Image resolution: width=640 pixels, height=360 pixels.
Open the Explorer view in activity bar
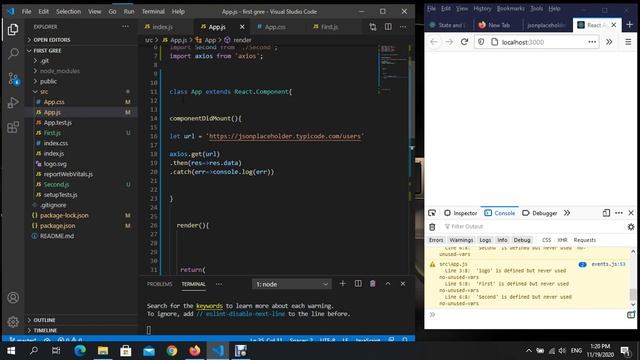pos(13,29)
